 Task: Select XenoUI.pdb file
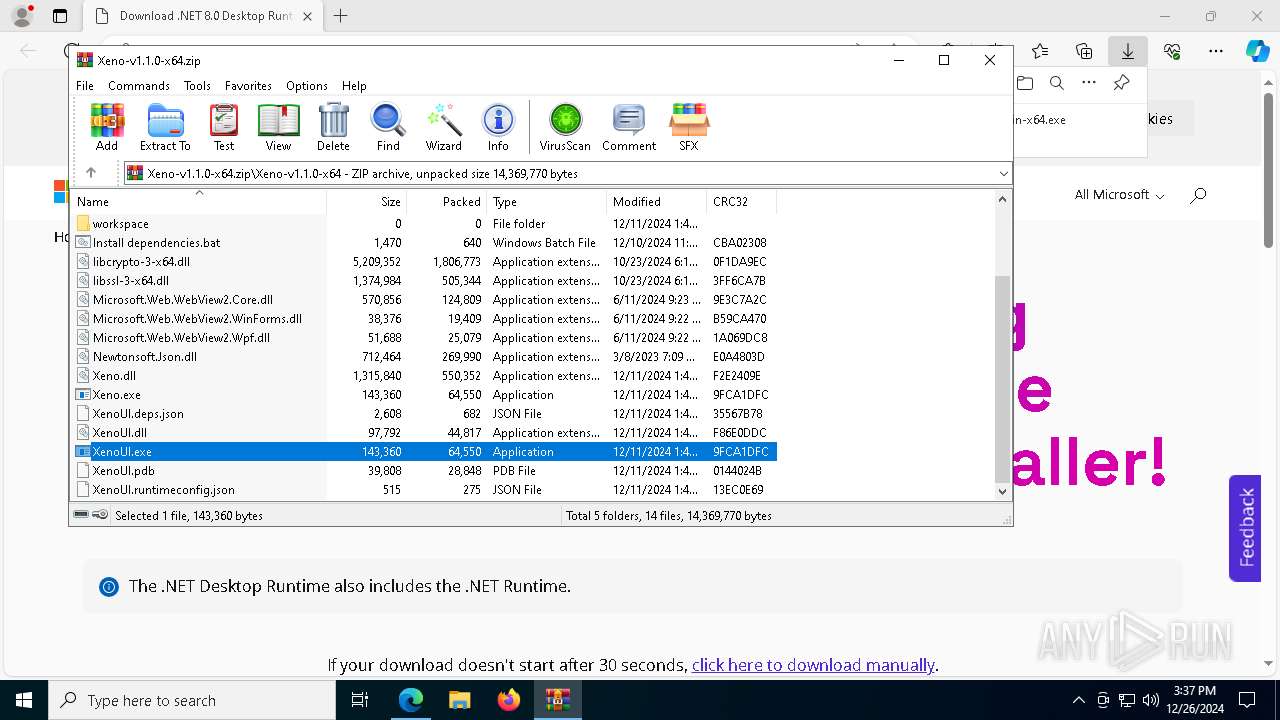click(123, 471)
